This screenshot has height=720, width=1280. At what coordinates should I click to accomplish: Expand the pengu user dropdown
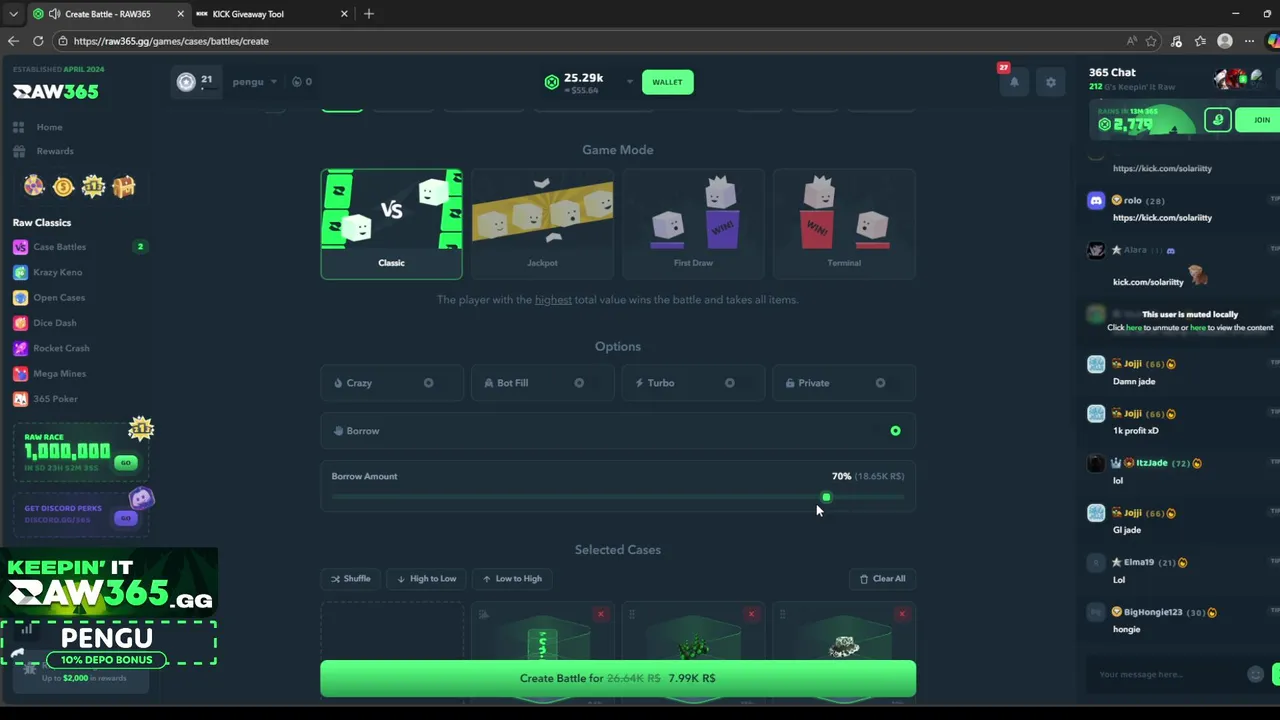click(x=255, y=82)
